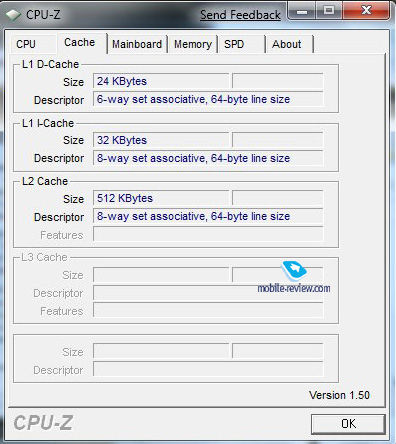Viewport: 396px width, 444px height.
Task: Click the CPU-Z app icon in title bar
Action: click(13, 15)
